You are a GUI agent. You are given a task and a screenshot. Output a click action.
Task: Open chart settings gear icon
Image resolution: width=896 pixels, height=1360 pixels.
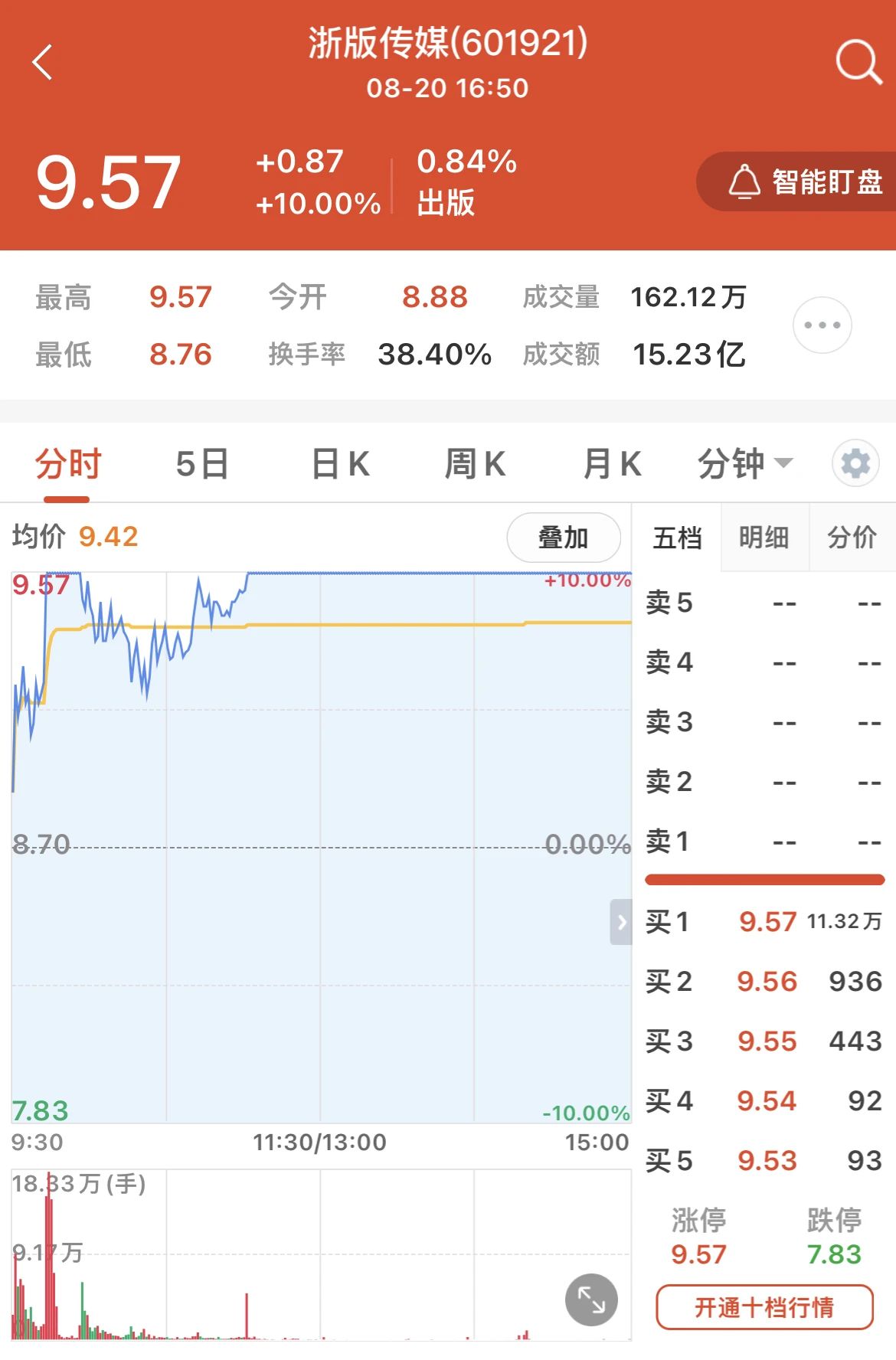pos(855,463)
